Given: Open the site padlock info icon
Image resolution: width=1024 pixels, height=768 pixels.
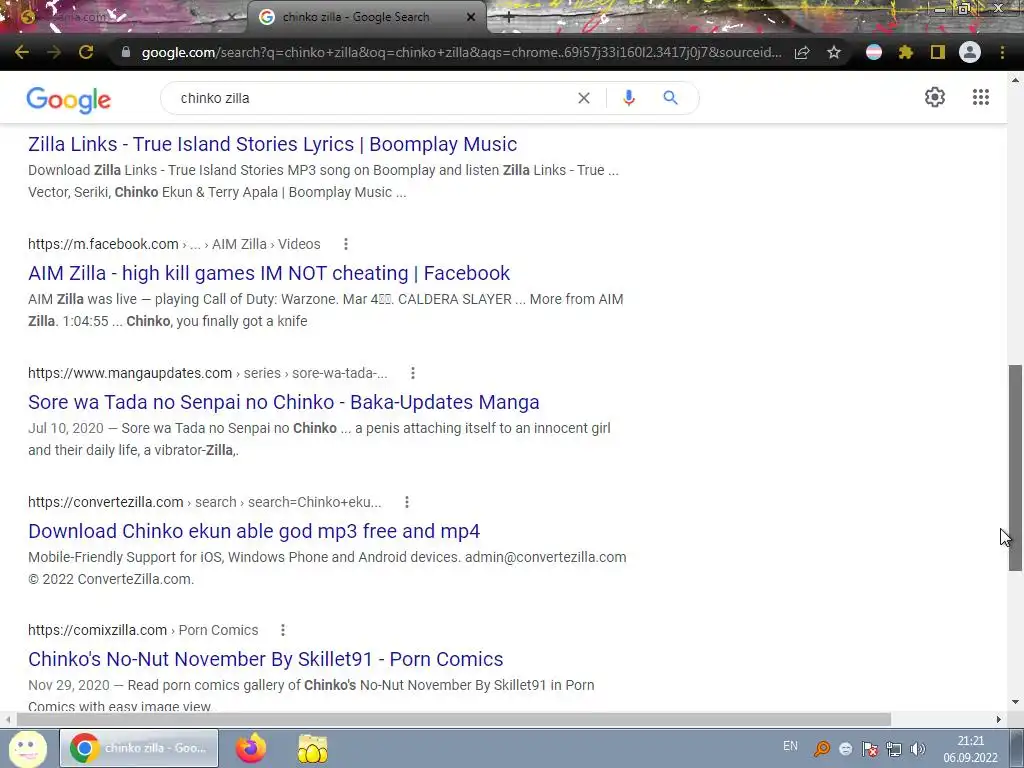Looking at the screenshot, I should click(126, 52).
